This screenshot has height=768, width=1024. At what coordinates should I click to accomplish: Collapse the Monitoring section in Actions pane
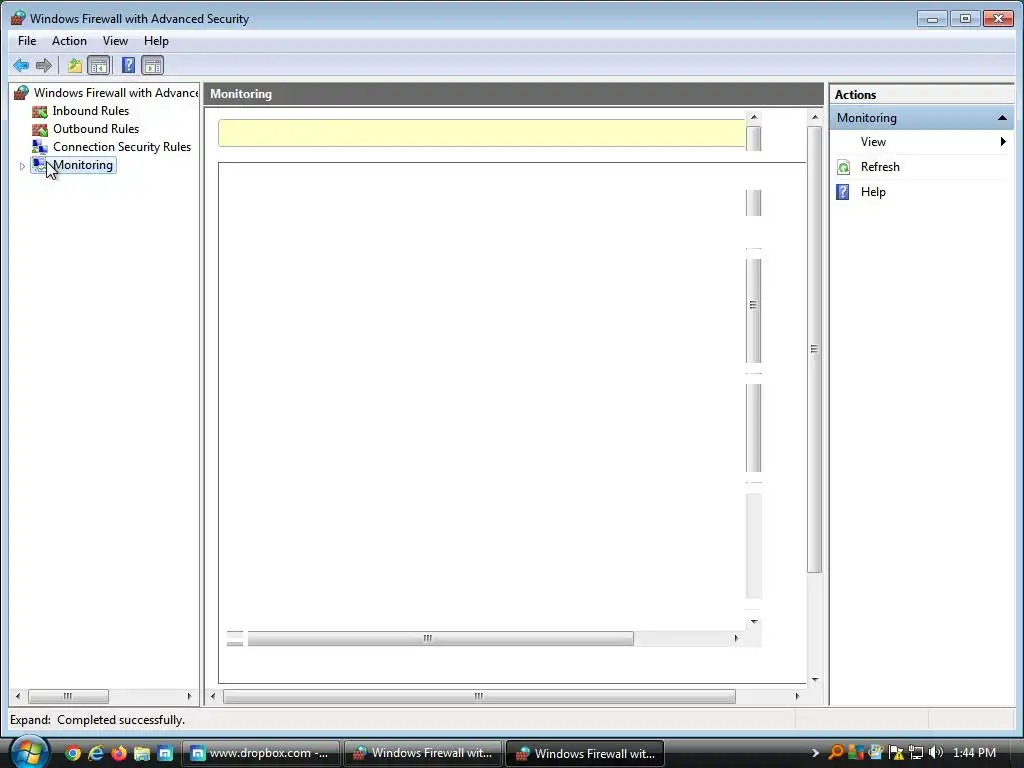click(1002, 118)
